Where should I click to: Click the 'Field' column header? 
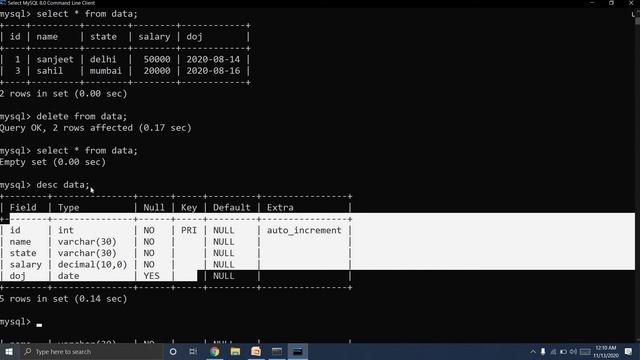click(23, 208)
